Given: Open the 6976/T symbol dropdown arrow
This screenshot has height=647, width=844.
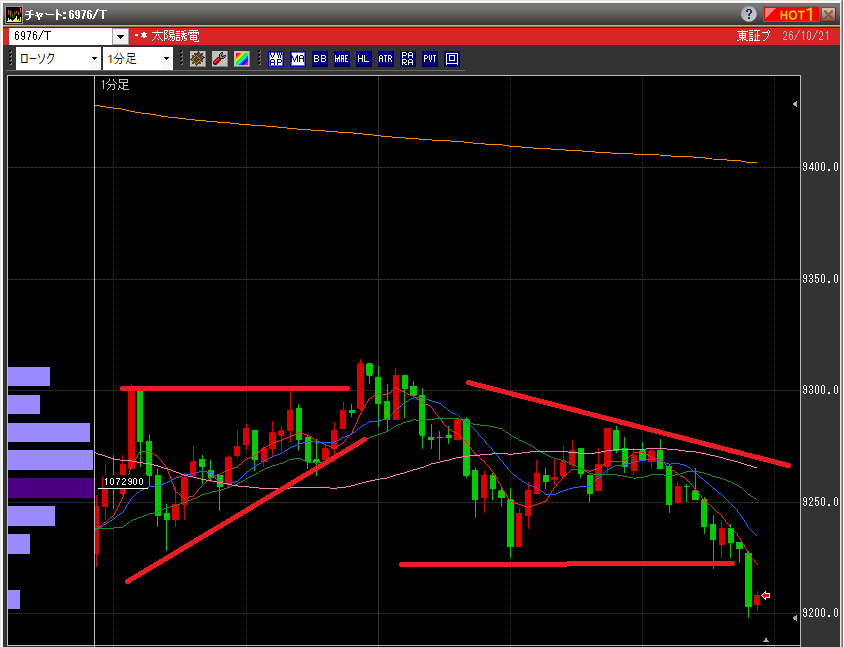Looking at the screenshot, I should 121,37.
